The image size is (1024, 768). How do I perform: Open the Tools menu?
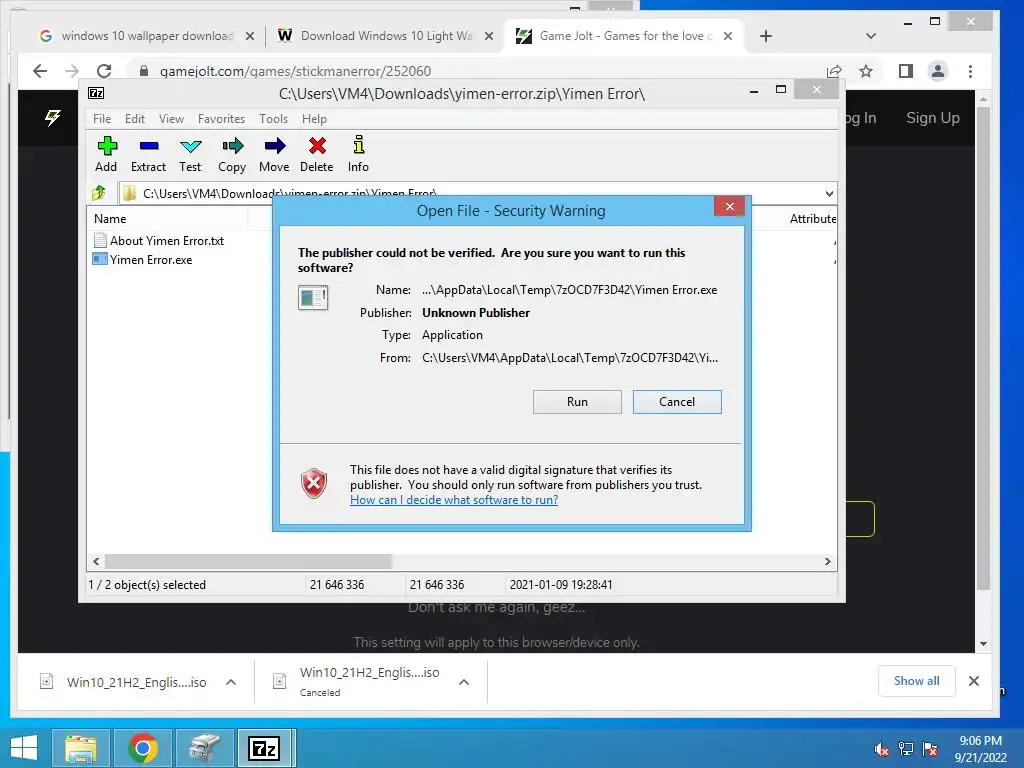pyautogui.click(x=273, y=119)
